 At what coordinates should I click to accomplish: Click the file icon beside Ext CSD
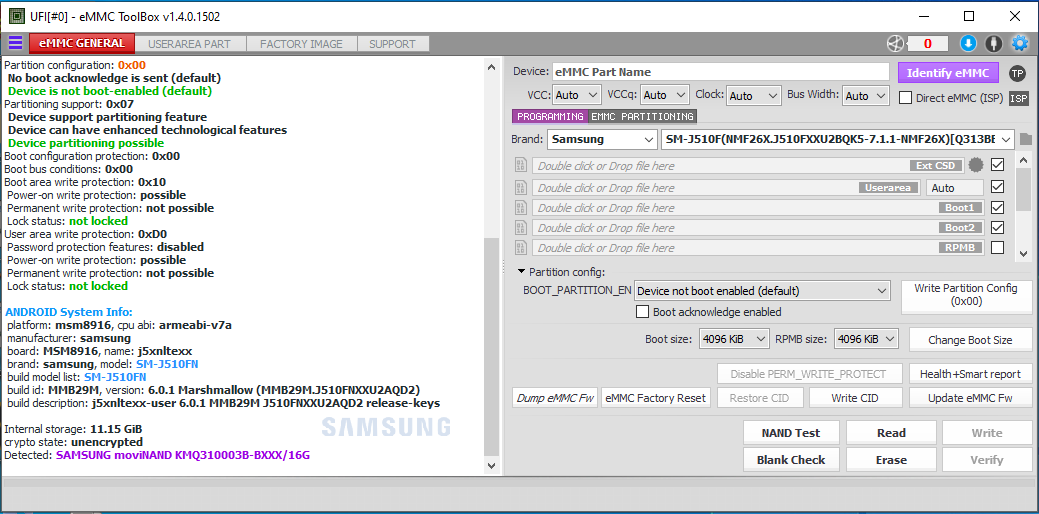coord(520,165)
